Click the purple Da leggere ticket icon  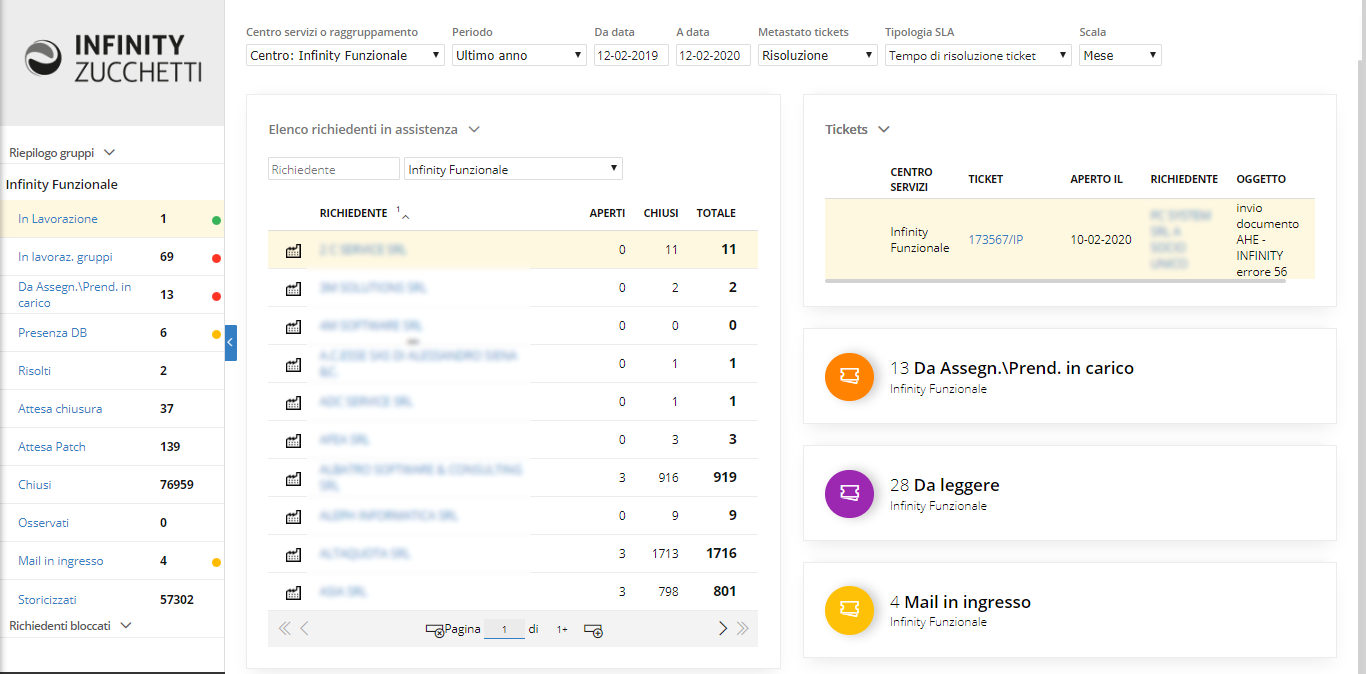850,494
